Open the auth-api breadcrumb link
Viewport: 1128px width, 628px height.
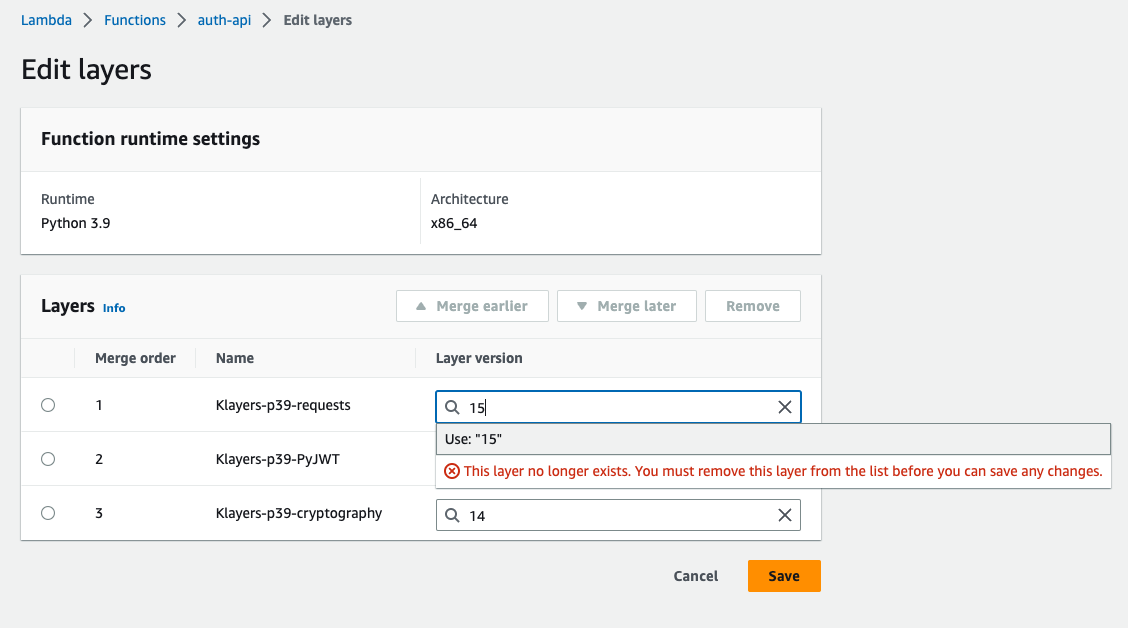[222, 20]
